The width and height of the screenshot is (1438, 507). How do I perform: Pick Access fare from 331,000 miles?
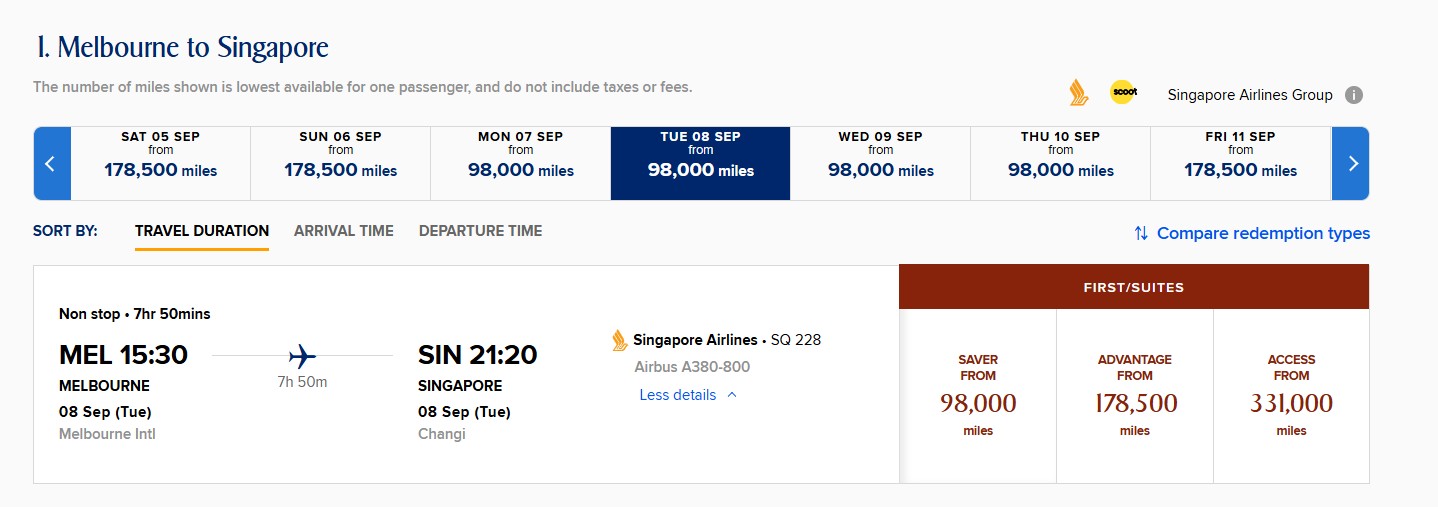click(1291, 396)
